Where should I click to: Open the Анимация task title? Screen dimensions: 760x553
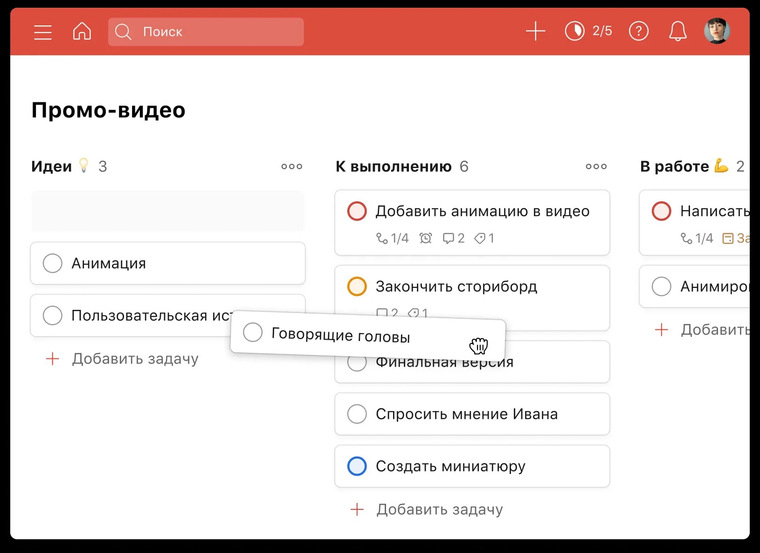click(109, 263)
